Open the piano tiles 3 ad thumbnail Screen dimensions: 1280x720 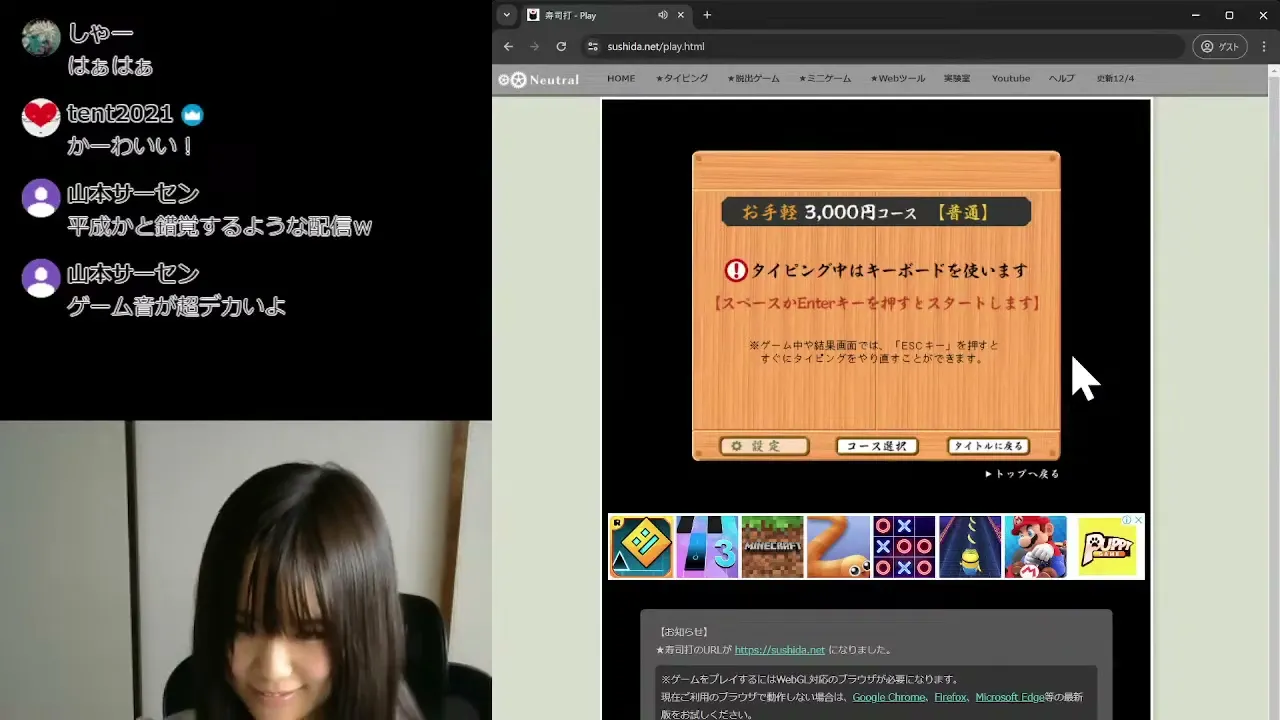[x=707, y=547]
